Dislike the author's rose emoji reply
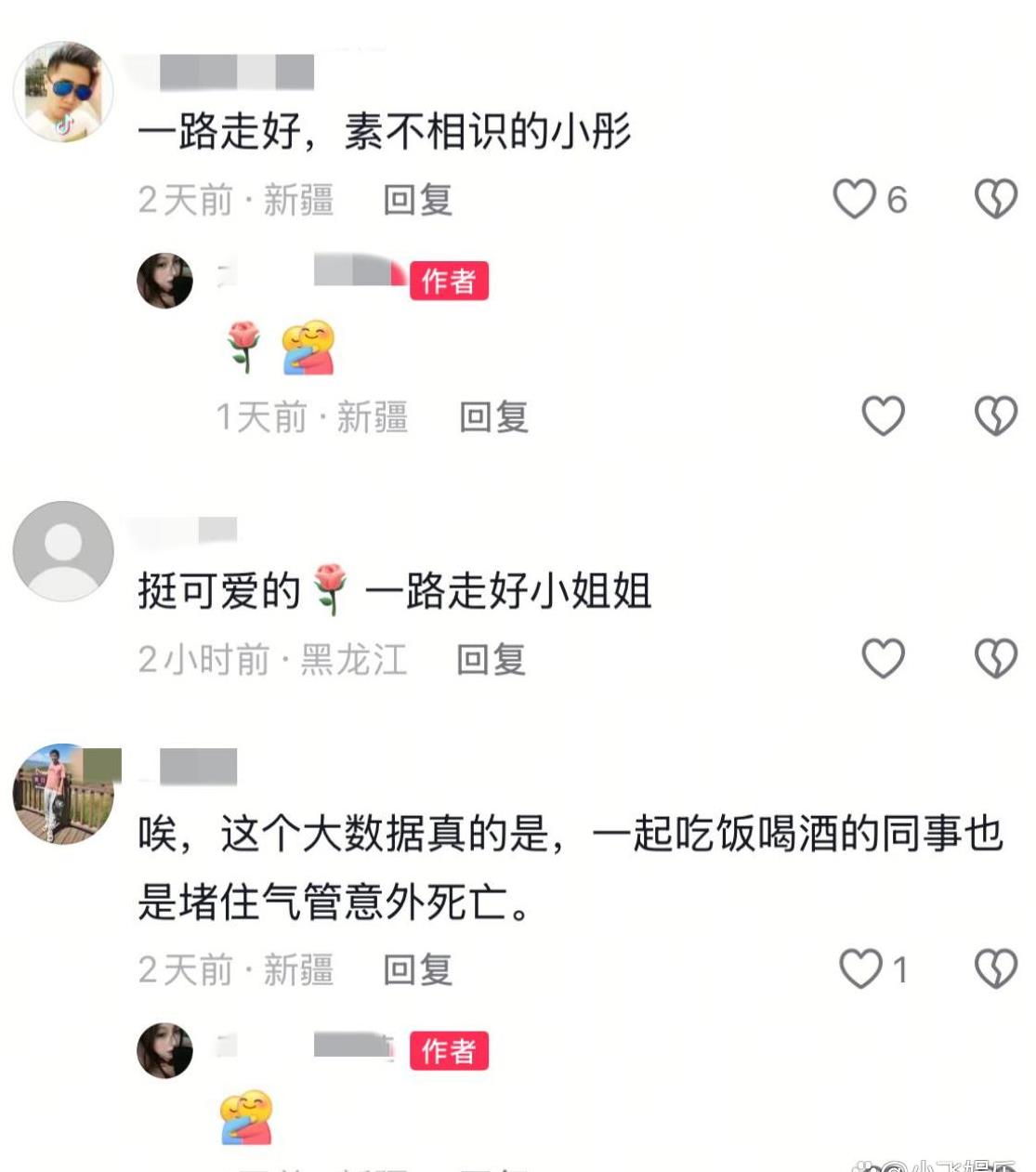Image resolution: width=1036 pixels, height=1172 pixels. pyautogui.click(x=996, y=415)
